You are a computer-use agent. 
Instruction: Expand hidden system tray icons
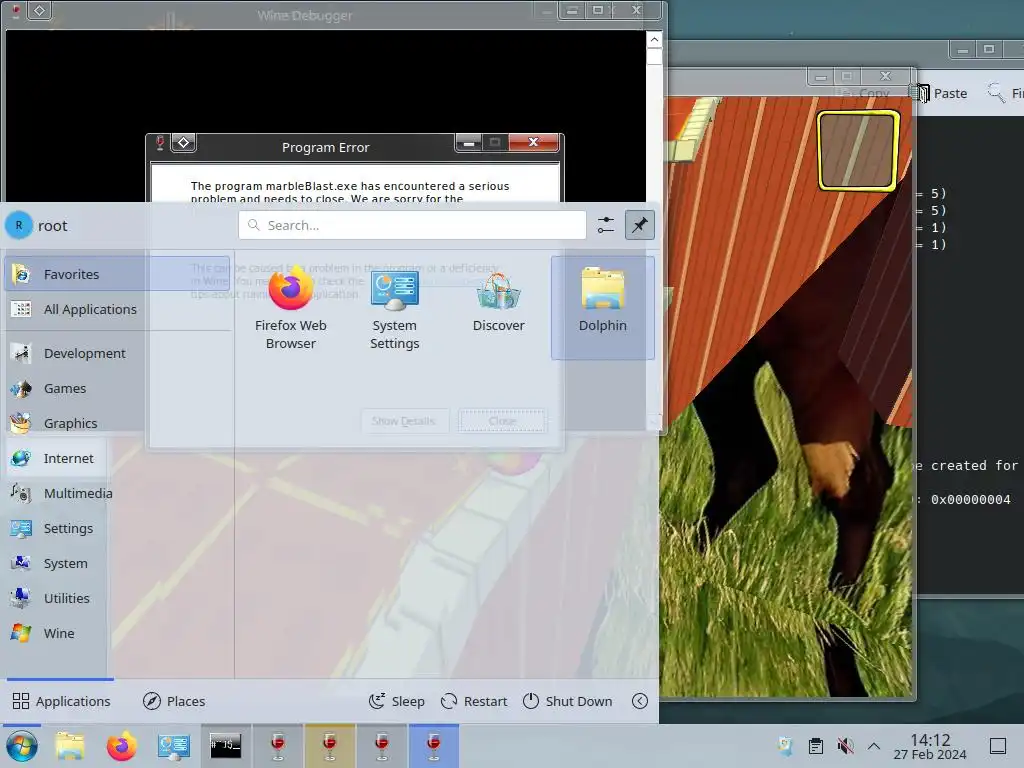pyautogui.click(x=874, y=746)
